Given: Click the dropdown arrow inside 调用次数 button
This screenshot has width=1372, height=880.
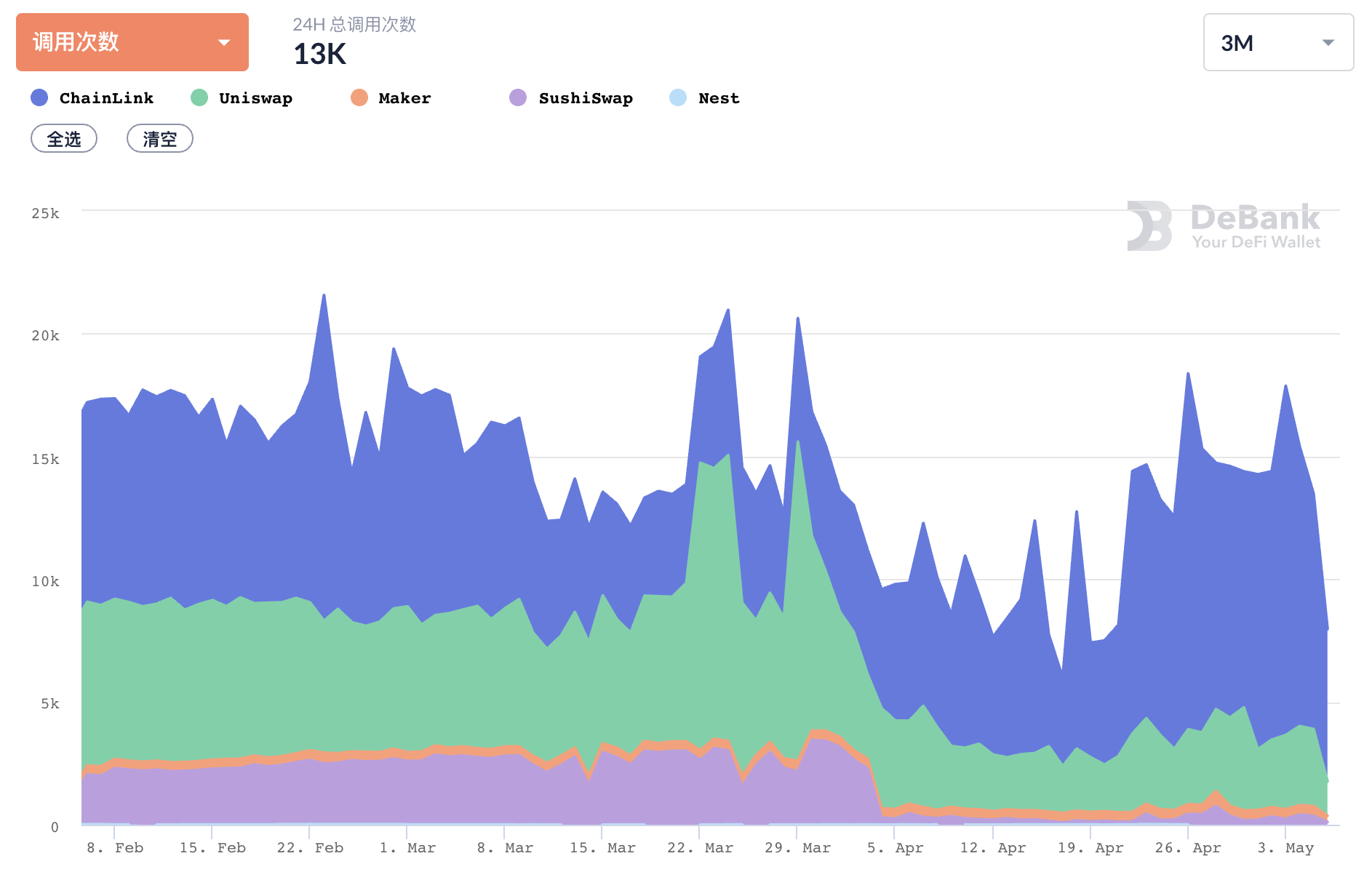Looking at the screenshot, I should (x=224, y=42).
